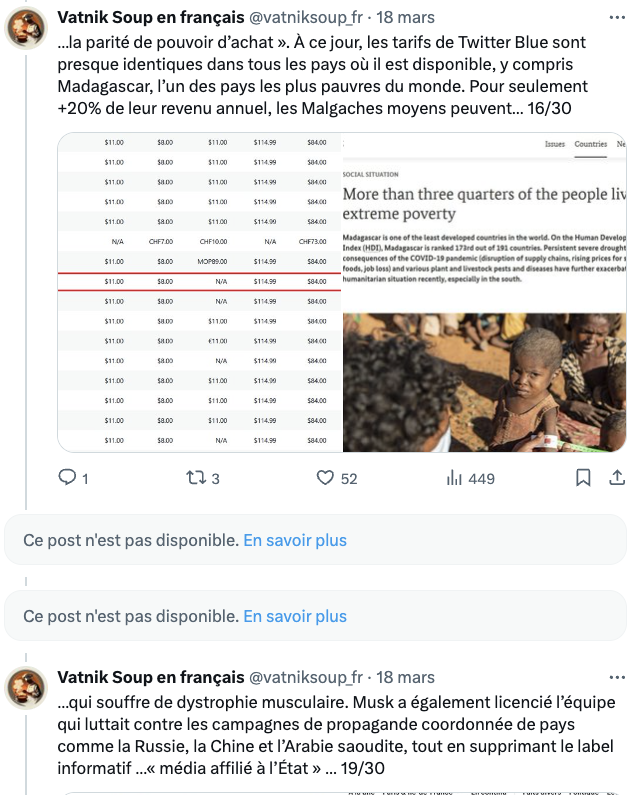
Task: Repost the 16/30 tweet
Action: click(x=196, y=478)
